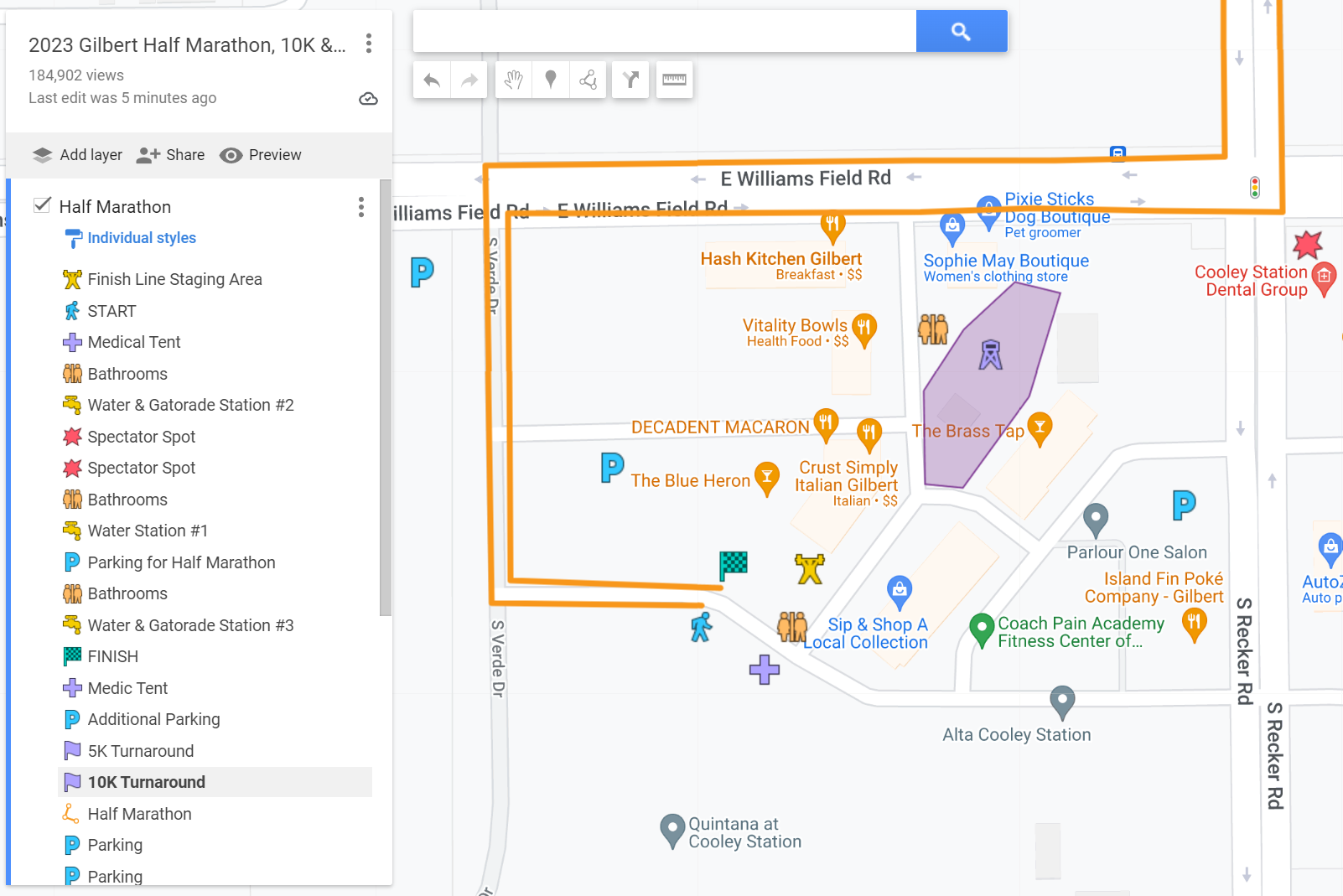Select the Draw a line tool
This screenshot has height=896, width=1343.
(x=588, y=80)
